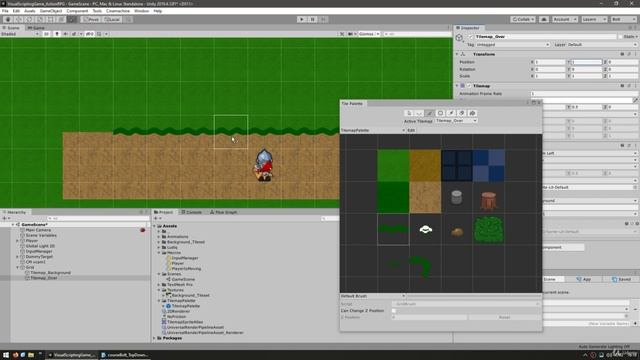Image resolution: width=640 pixels, height=360 pixels.
Task: Pick the tree stump tile
Action: 489,201
